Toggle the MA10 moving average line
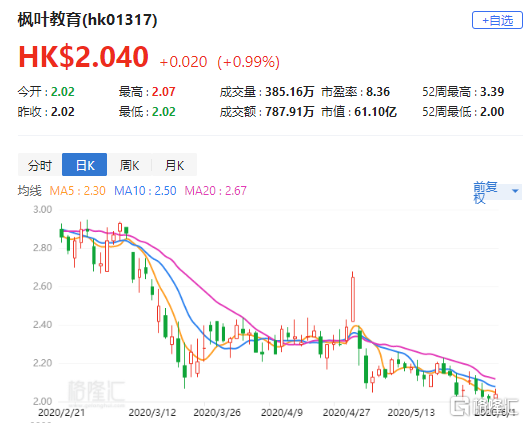 tap(145, 191)
